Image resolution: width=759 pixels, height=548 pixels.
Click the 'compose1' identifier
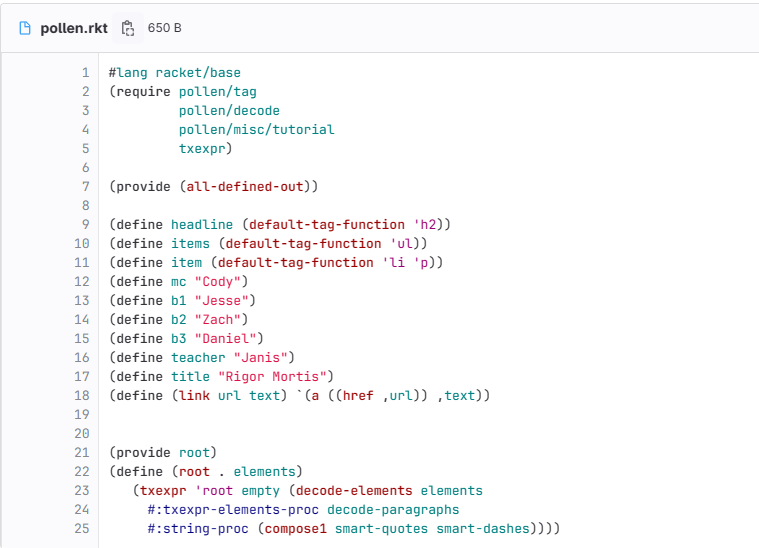pos(296,528)
